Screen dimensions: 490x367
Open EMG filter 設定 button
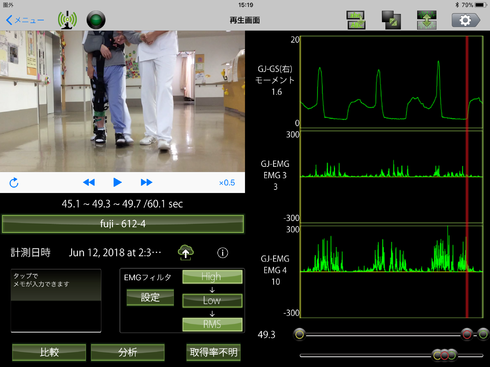coord(150,297)
